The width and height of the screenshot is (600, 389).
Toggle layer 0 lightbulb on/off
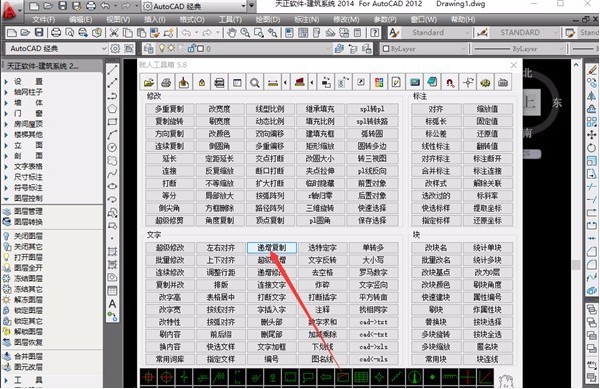162,49
